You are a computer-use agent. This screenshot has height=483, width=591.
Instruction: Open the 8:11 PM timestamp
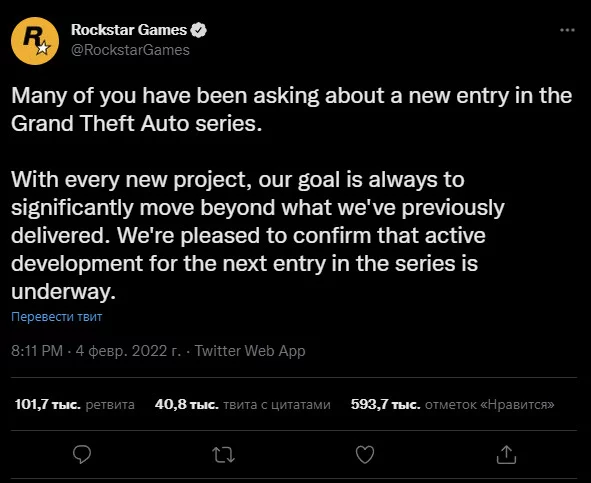point(37,351)
